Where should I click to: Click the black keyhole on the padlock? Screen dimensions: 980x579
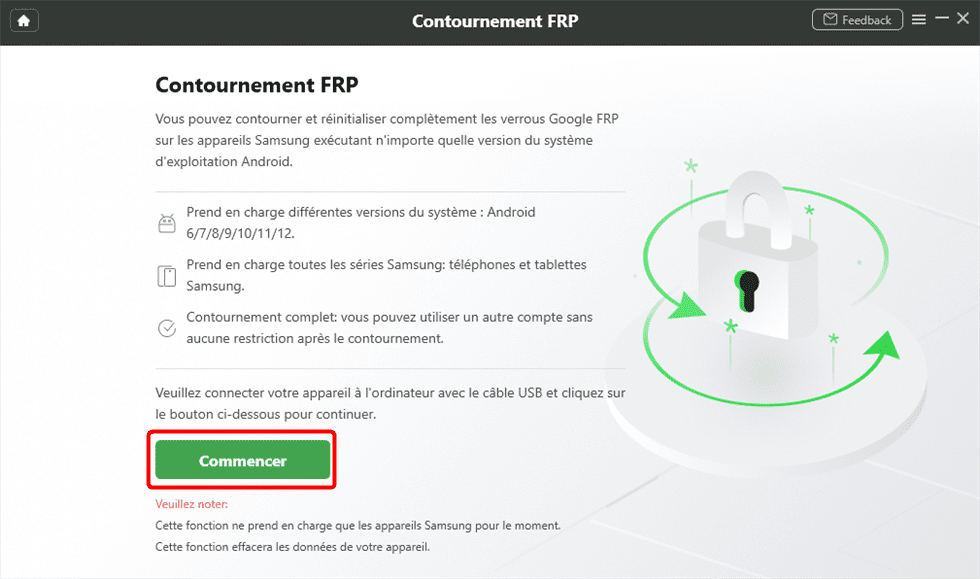746,288
